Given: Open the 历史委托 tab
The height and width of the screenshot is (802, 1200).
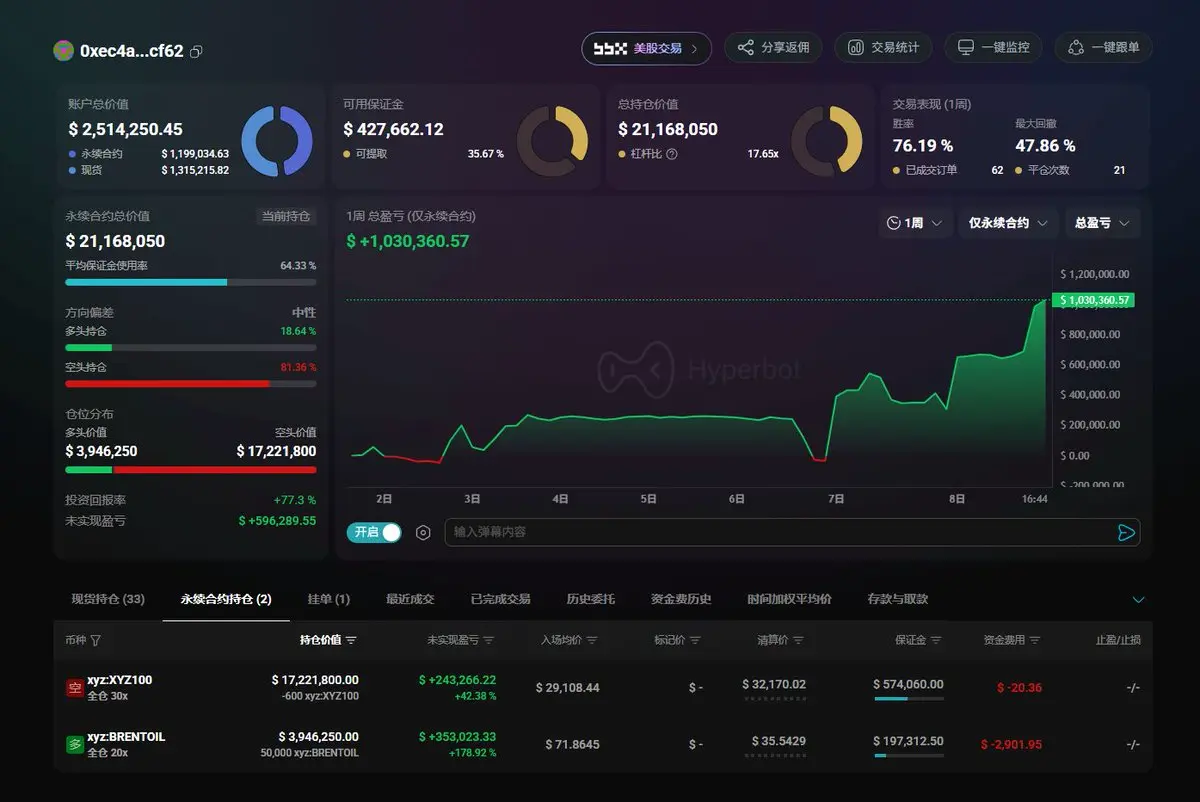Looking at the screenshot, I should pos(590,599).
